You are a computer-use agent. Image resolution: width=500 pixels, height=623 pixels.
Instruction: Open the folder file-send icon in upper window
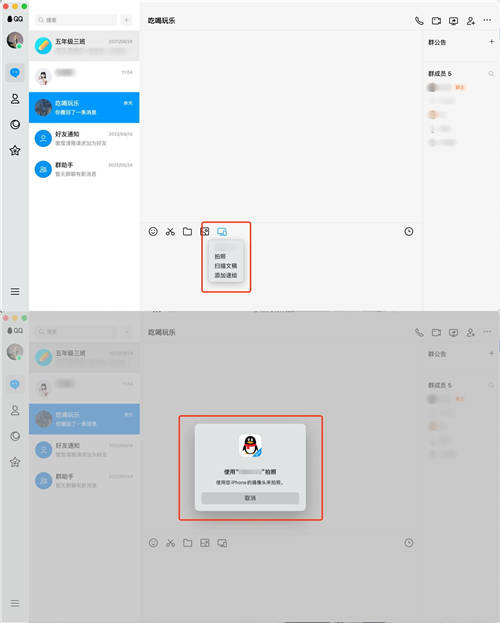point(187,232)
